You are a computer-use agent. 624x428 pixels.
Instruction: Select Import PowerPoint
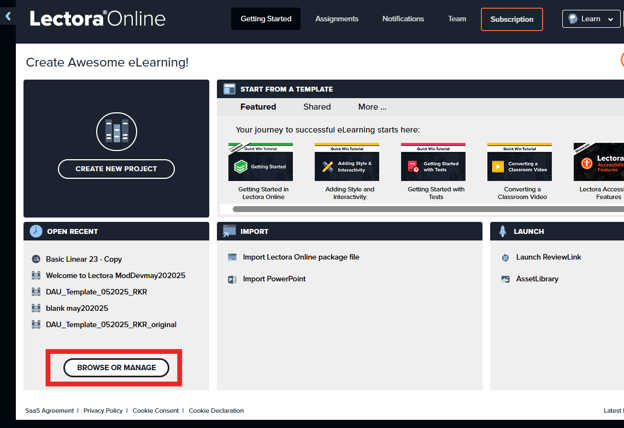click(274, 279)
